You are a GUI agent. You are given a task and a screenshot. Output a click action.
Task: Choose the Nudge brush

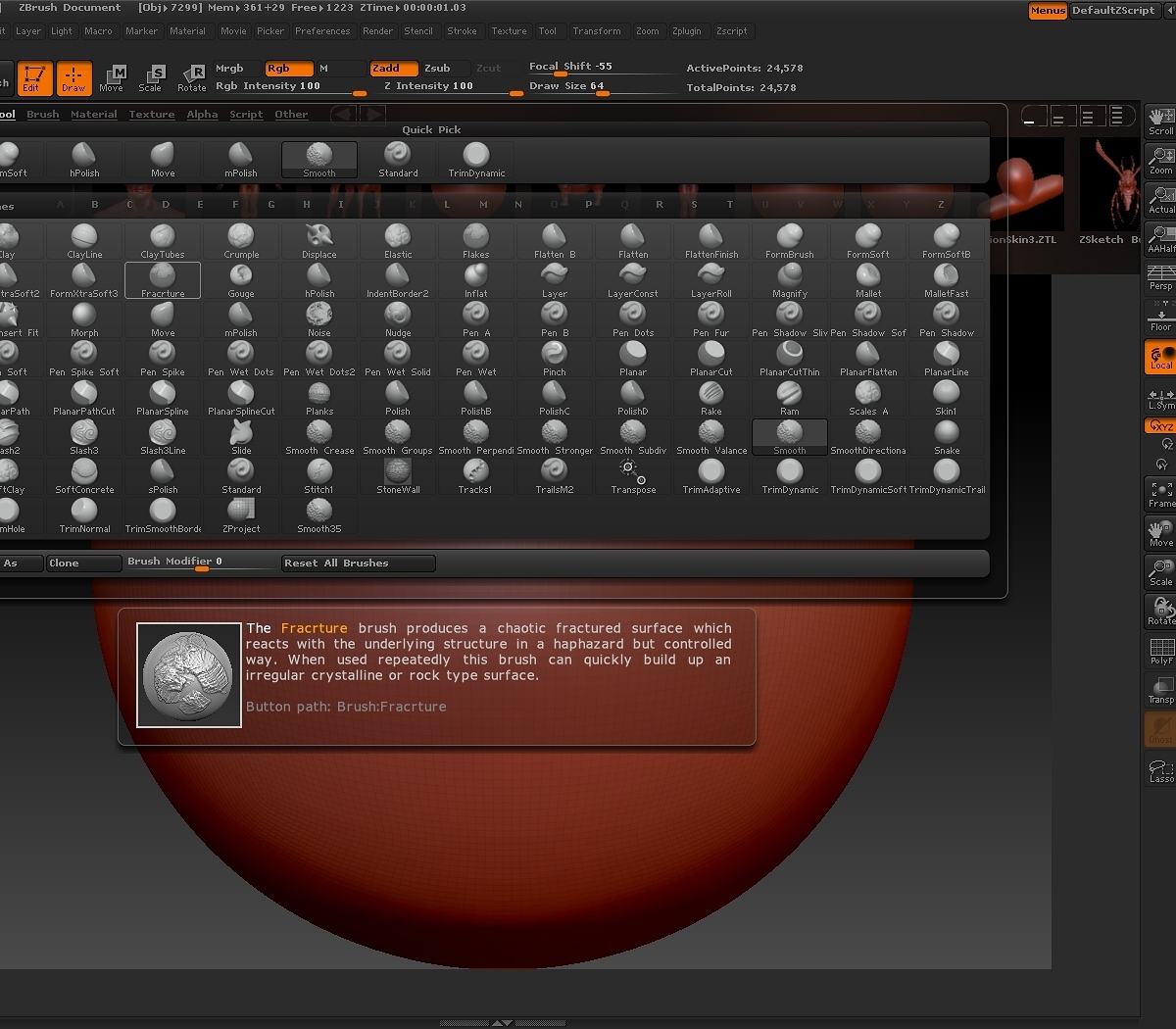[398, 319]
